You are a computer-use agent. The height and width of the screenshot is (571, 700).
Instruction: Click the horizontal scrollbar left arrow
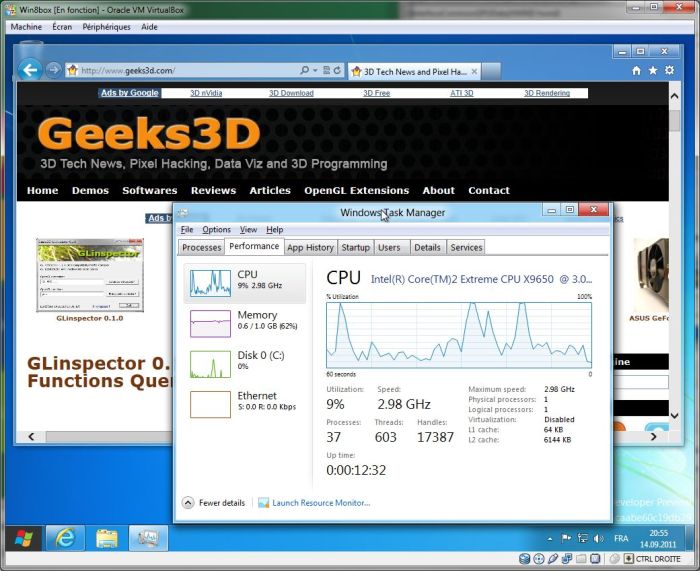pos(31,436)
